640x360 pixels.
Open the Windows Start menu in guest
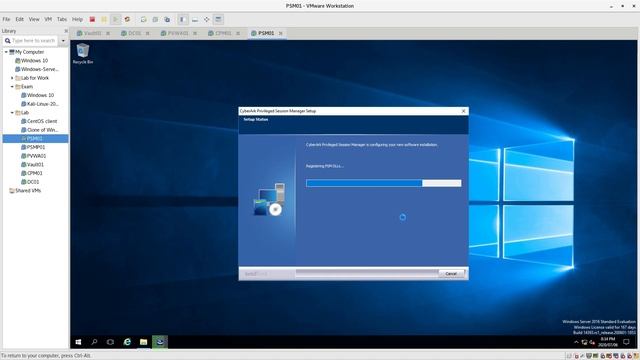[x=78, y=342]
